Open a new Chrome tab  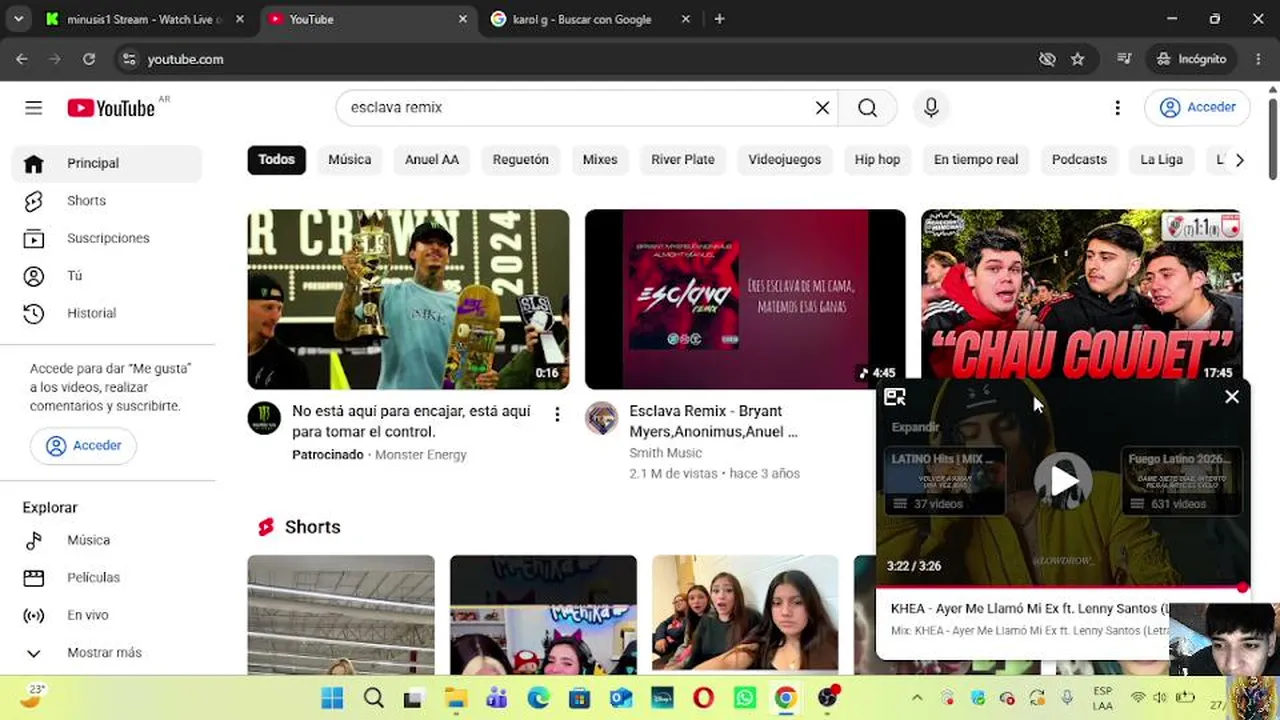tap(719, 19)
